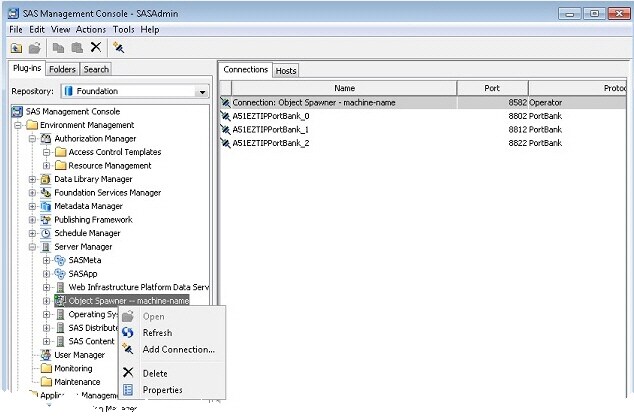Select the A51EZTIPPortBank_1 row
The image size is (634, 419).
click(x=423, y=129)
